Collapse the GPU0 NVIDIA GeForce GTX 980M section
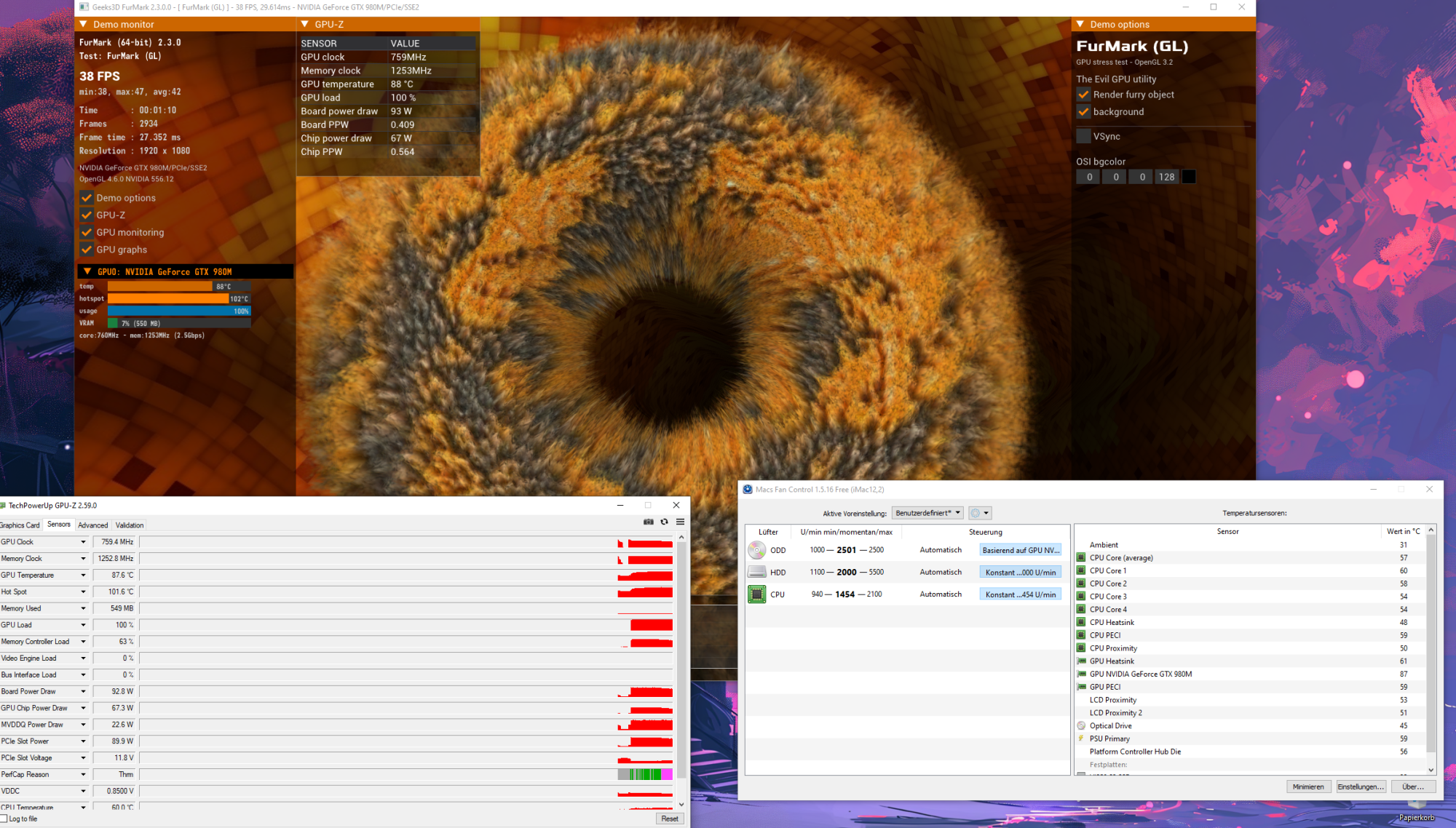1456x828 pixels. (x=87, y=271)
